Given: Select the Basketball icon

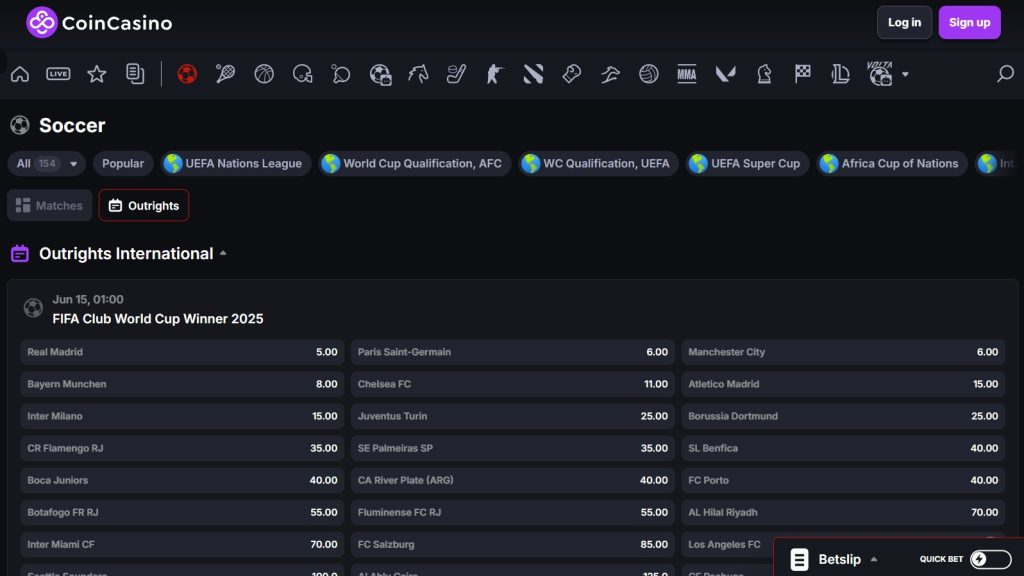Looking at the screenshot, I should [264, 74].
